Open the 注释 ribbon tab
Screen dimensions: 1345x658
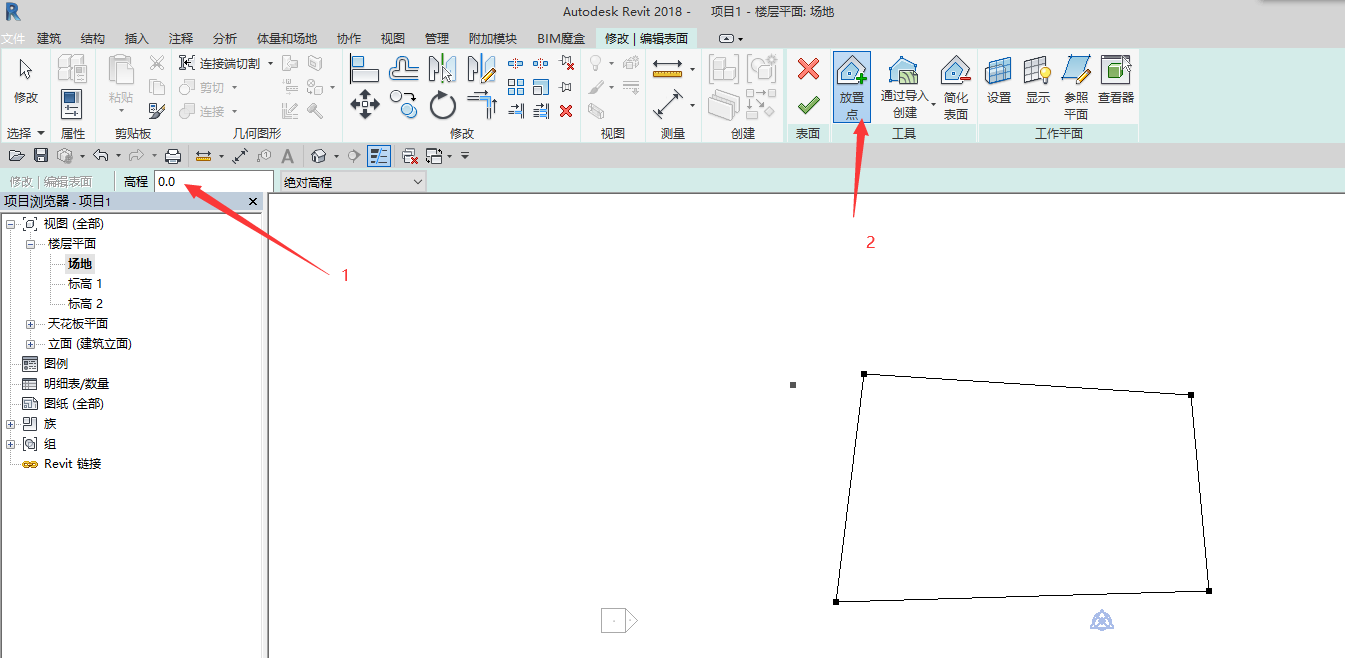181,39
